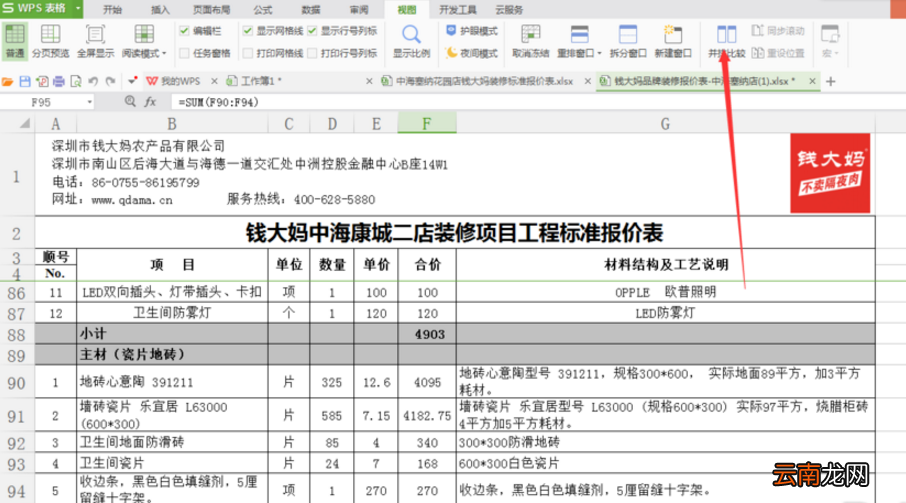Print using the printer icon
906x503 pixels.
point(58,81)
